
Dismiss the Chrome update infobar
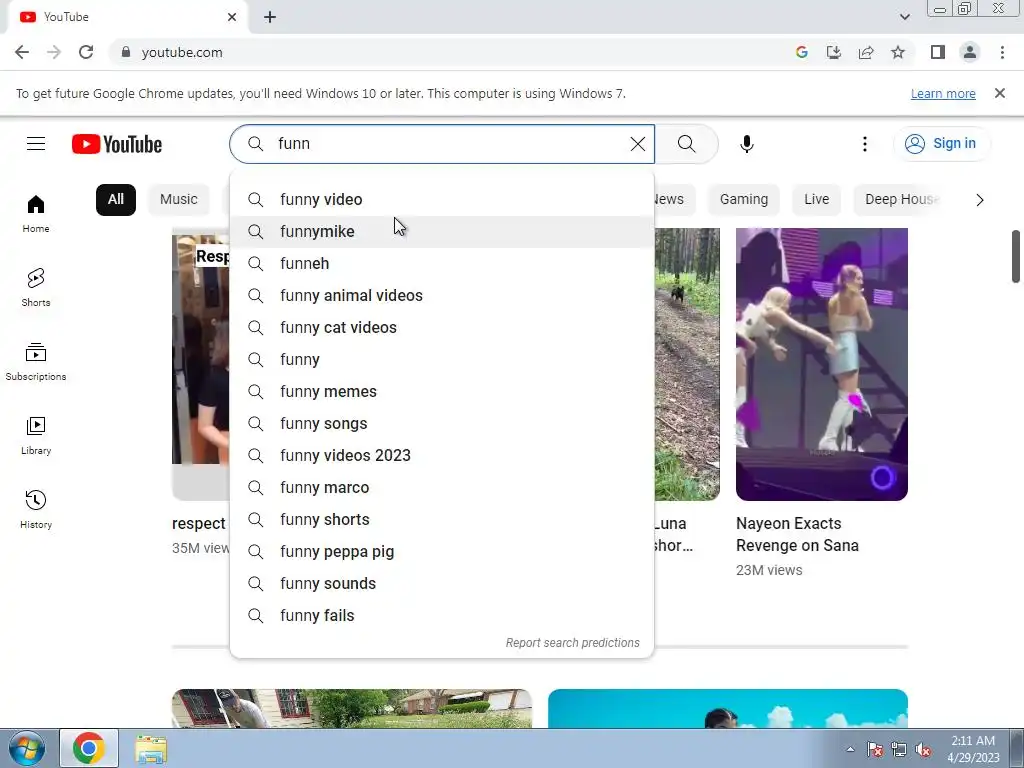coord(999,93)
